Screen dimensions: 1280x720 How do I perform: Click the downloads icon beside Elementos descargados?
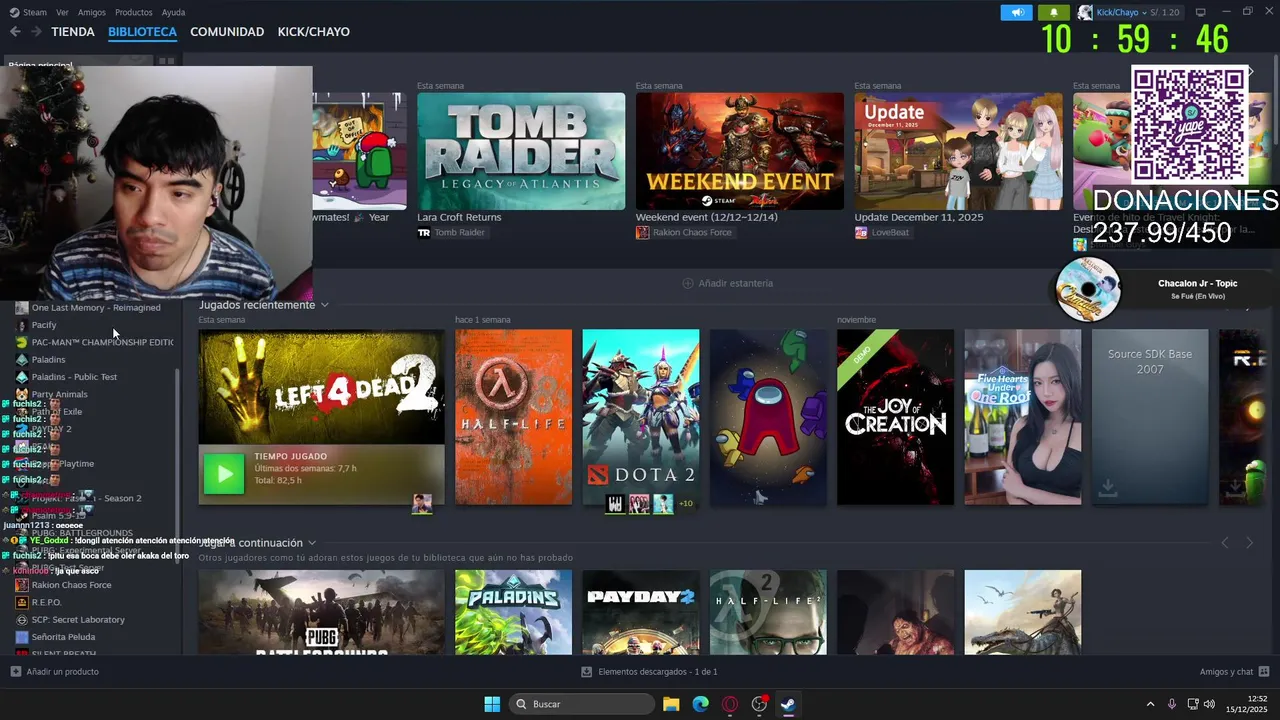click(587, 671)
